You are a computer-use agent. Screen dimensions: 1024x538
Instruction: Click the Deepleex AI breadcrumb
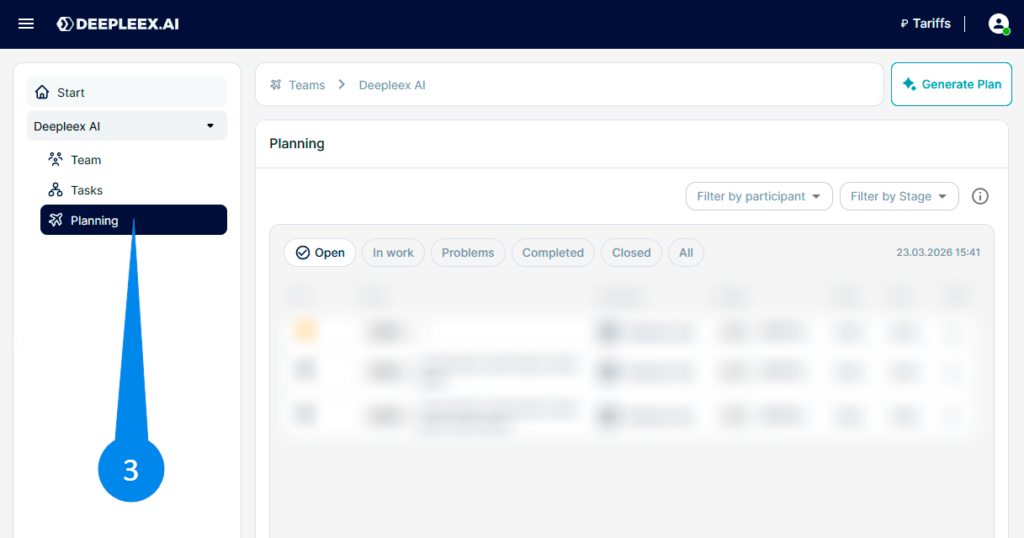tap(392, 85)
